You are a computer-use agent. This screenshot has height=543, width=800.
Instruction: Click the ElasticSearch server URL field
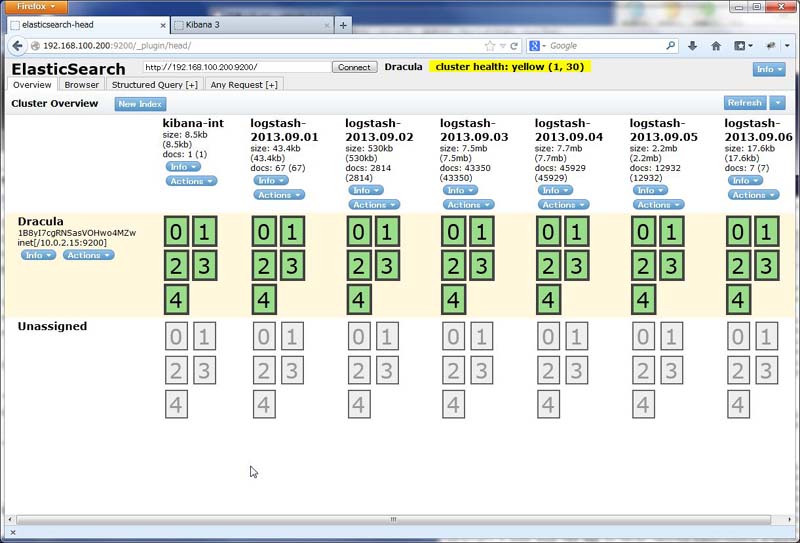point(237,67)
